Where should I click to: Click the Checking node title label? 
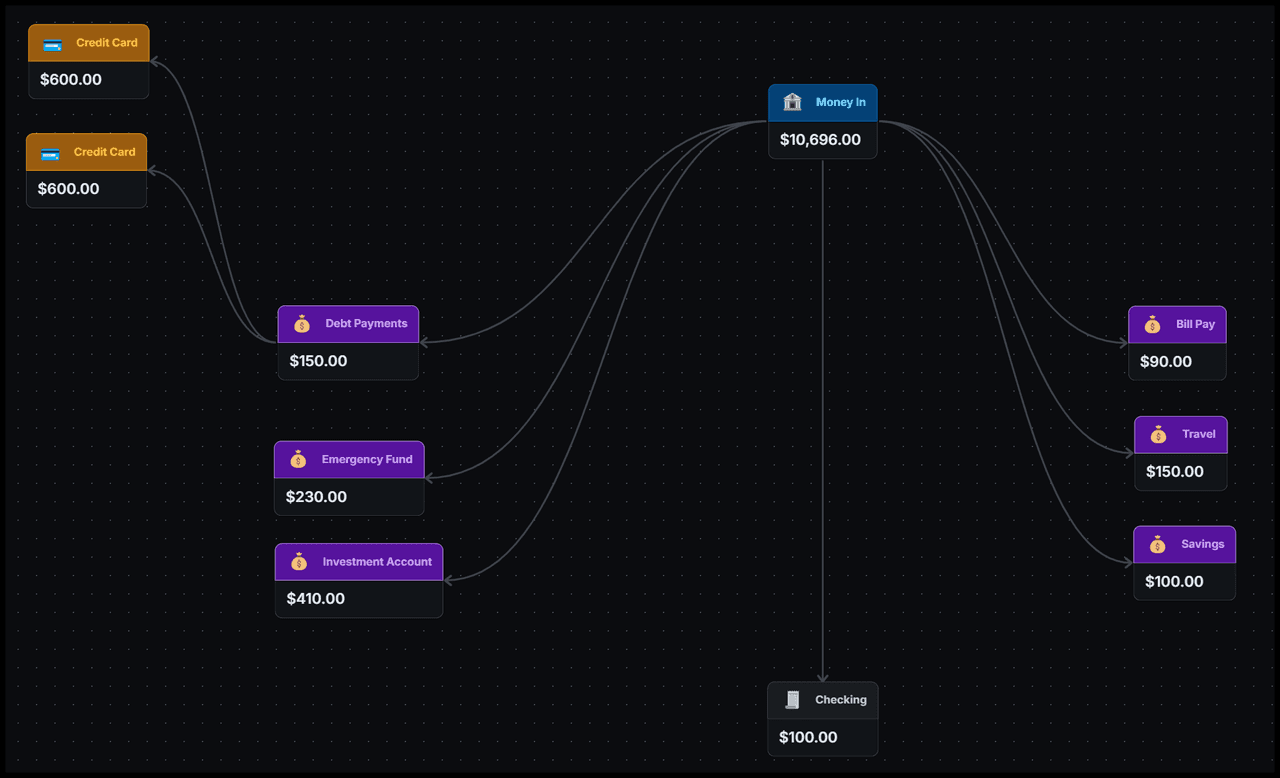840,700
